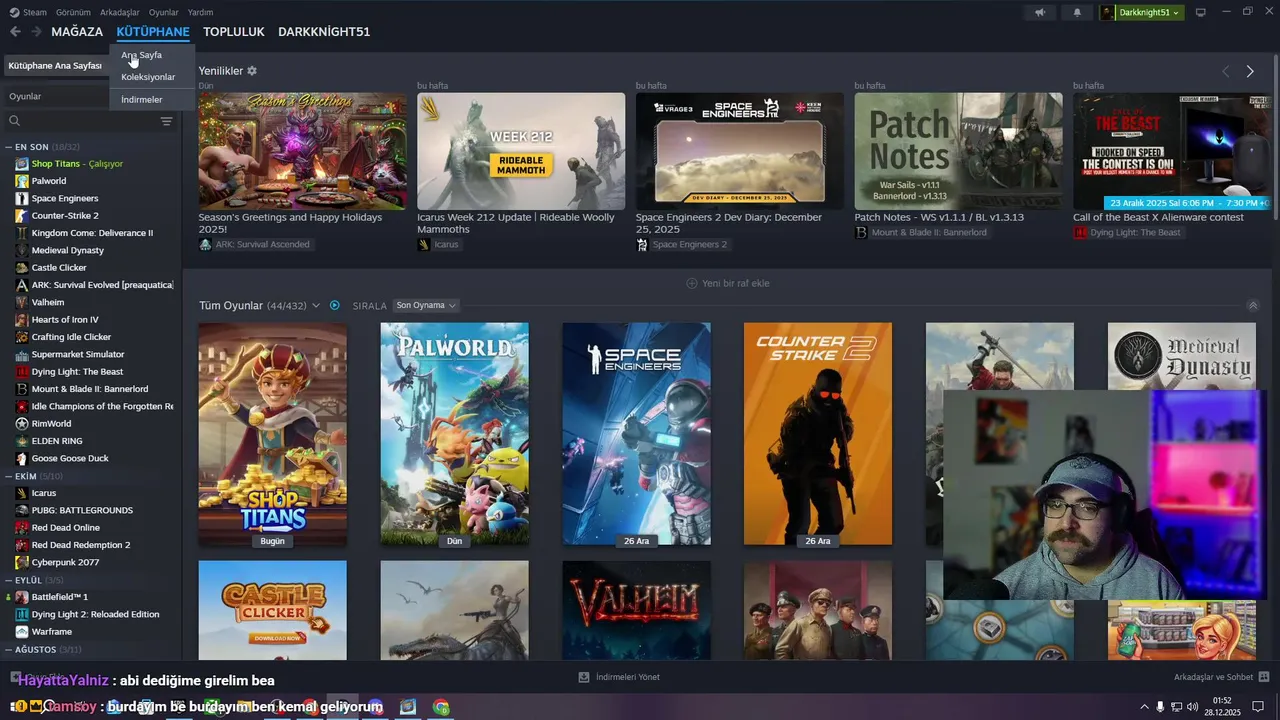Viewport: 1280px width, 720px height.
Task: Click Yeni bir raf ekle
Action: click(x=735, y=283)
